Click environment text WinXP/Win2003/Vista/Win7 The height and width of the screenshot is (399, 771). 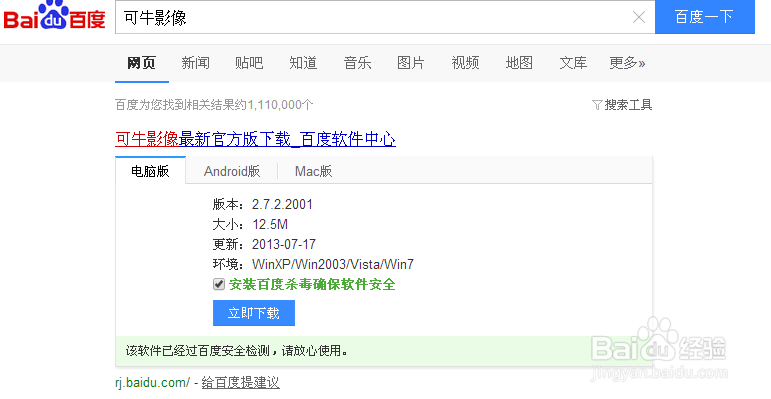pyautogui.click(x=333, y=264)
